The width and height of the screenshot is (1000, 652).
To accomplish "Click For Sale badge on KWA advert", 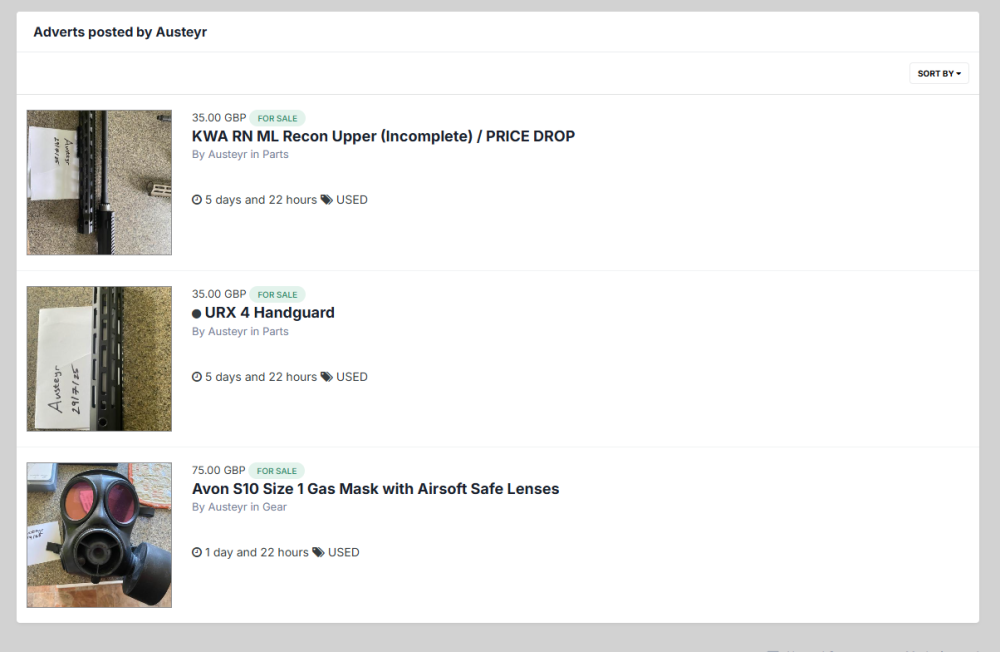I will point(277,118).
